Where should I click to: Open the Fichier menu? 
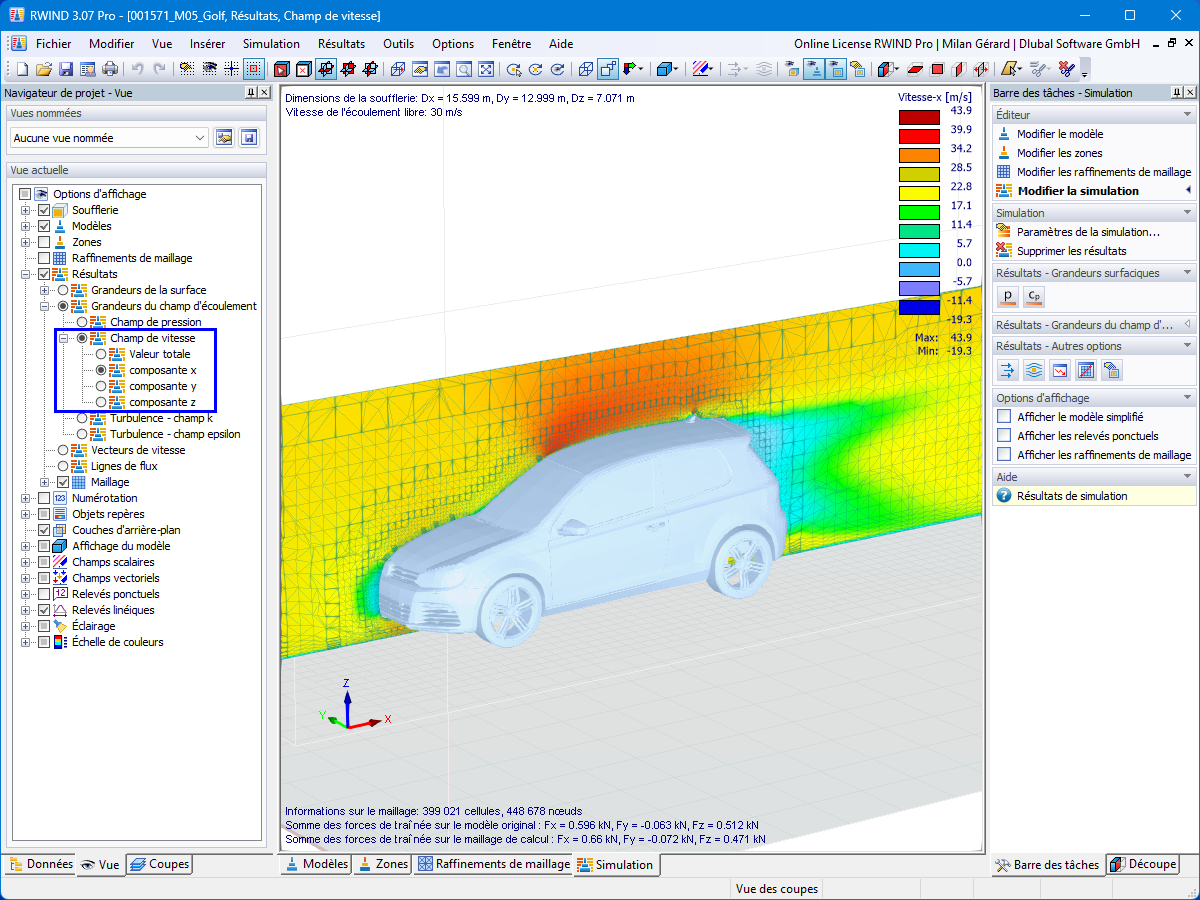tap(53, 44)
